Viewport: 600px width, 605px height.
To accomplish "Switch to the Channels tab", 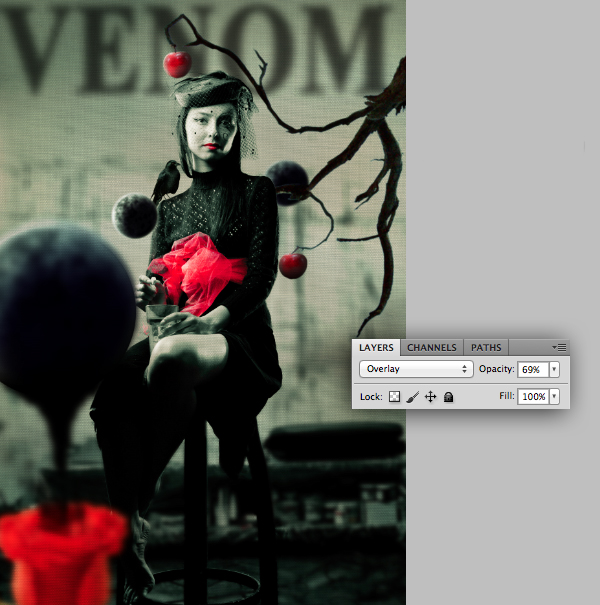I will (x=432, y=348).
